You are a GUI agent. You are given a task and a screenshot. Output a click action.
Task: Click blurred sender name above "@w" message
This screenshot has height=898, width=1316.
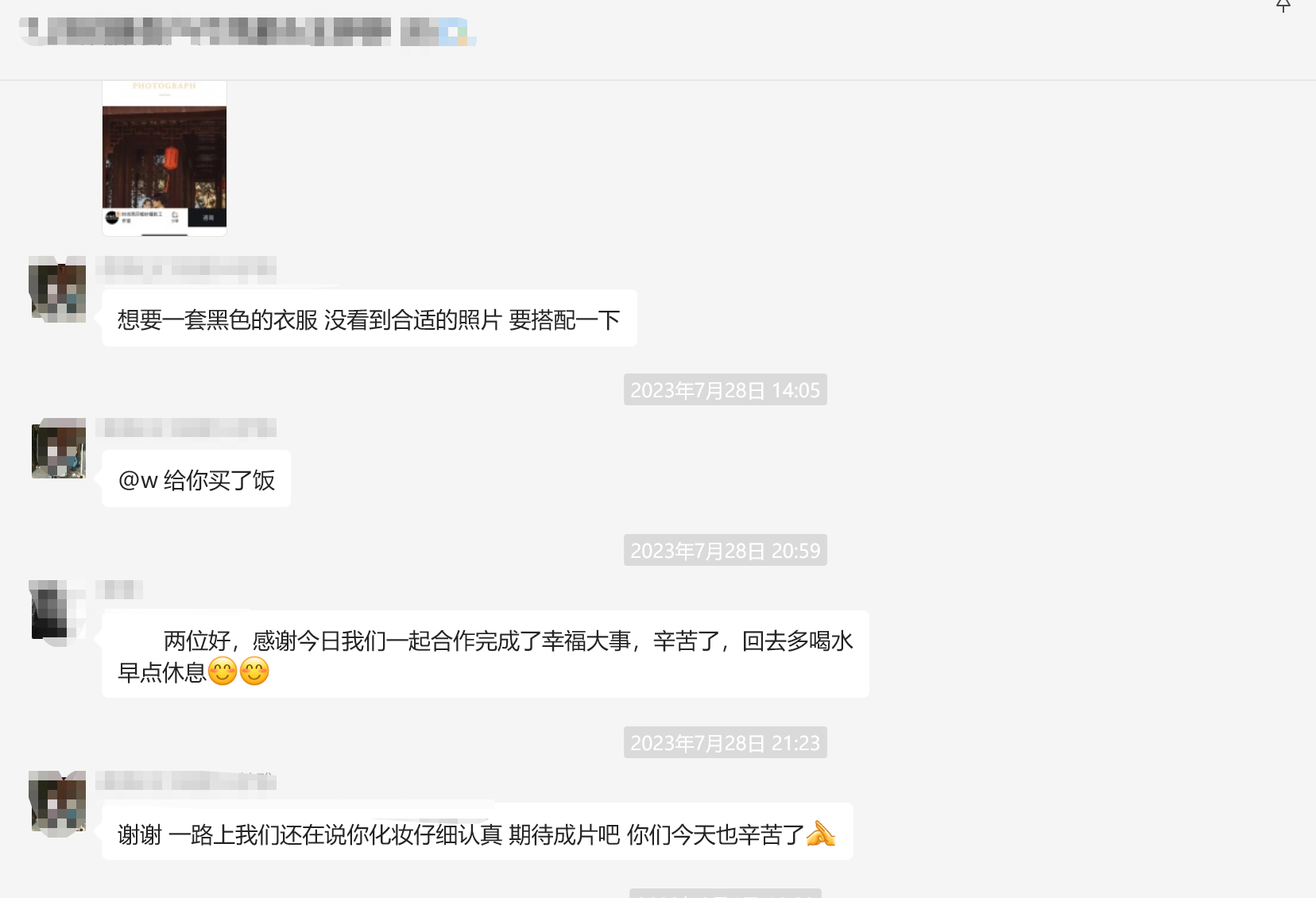(x=186, y=428)
